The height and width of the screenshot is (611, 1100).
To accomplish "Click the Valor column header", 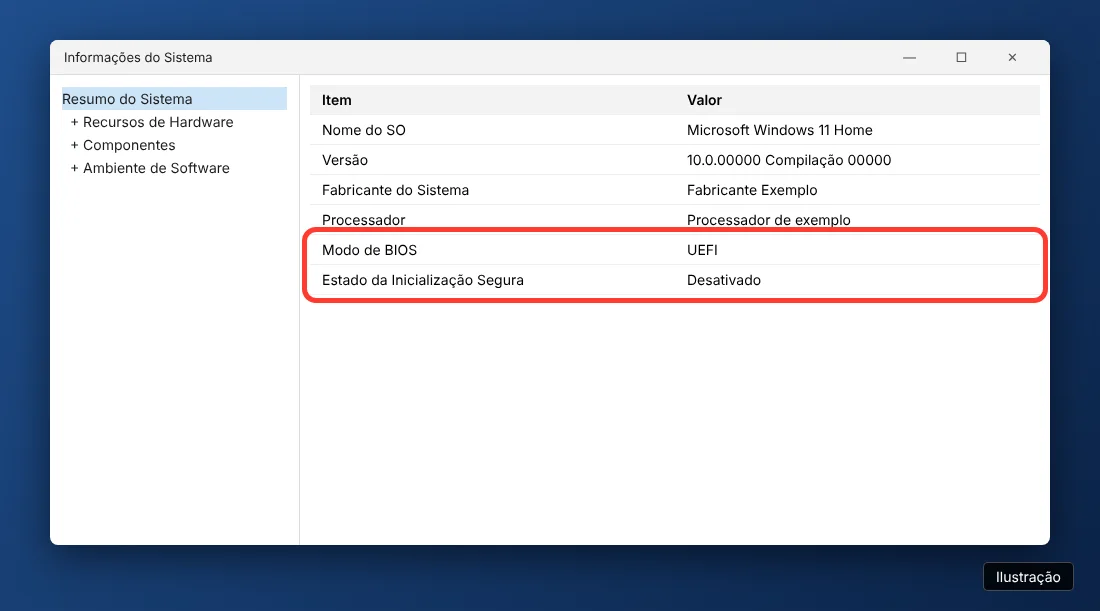I will coord(704,100).
